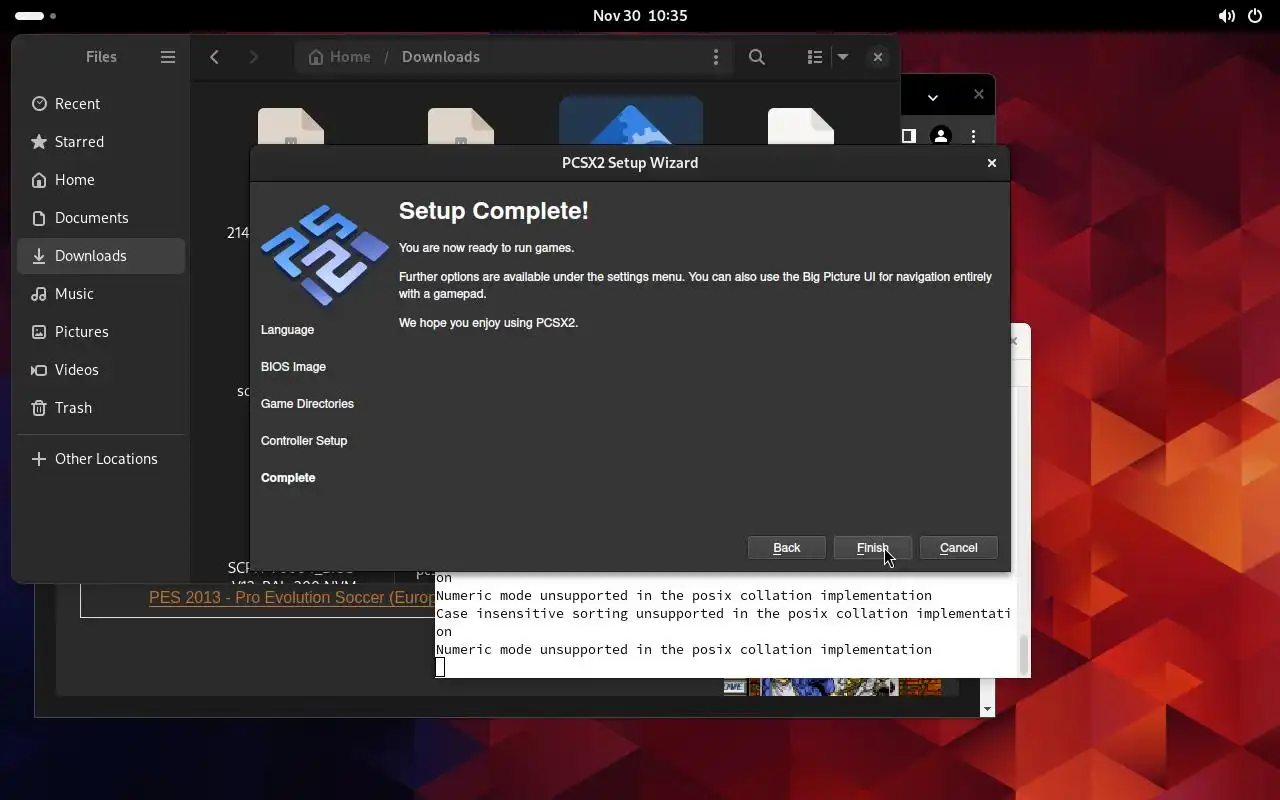Open the browser tab search chevron
Viewport: 1280px width, 800px height.
point(932,97)
